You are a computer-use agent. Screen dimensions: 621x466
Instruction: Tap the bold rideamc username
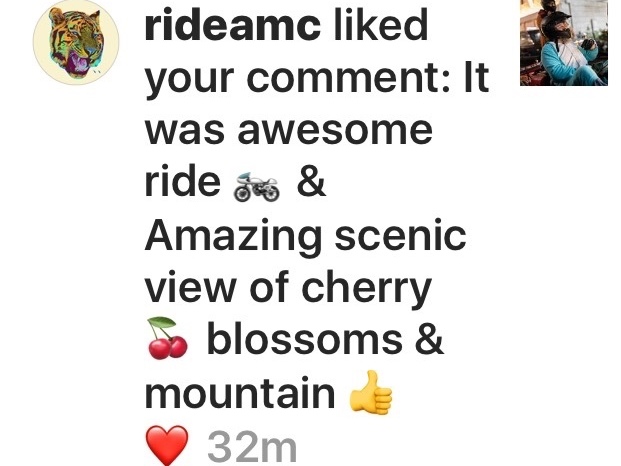tap(233, 26)
